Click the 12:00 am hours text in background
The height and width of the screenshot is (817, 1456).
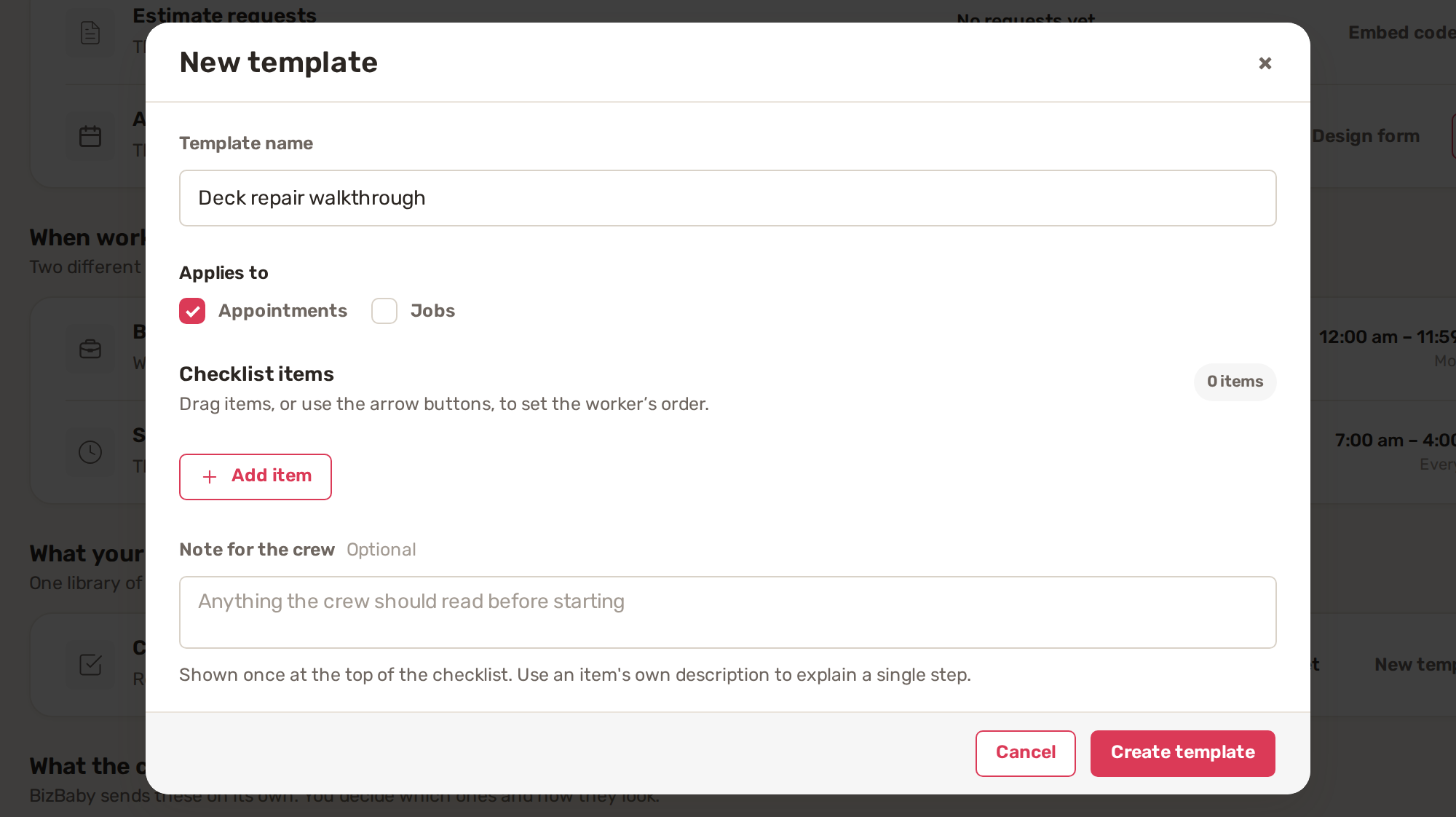pos(1387,337)
